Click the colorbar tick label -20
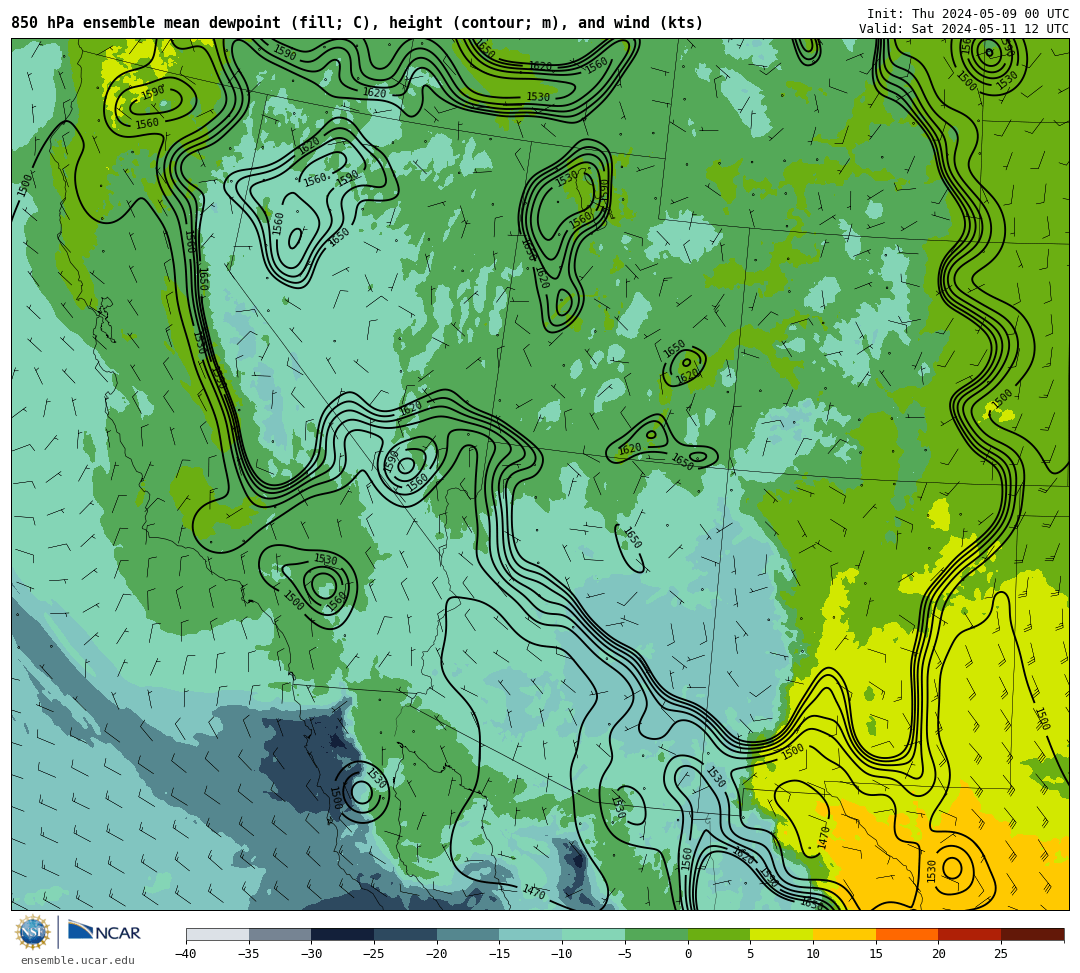This screenshot has height=973, width=1080. [x=437, y=954]
